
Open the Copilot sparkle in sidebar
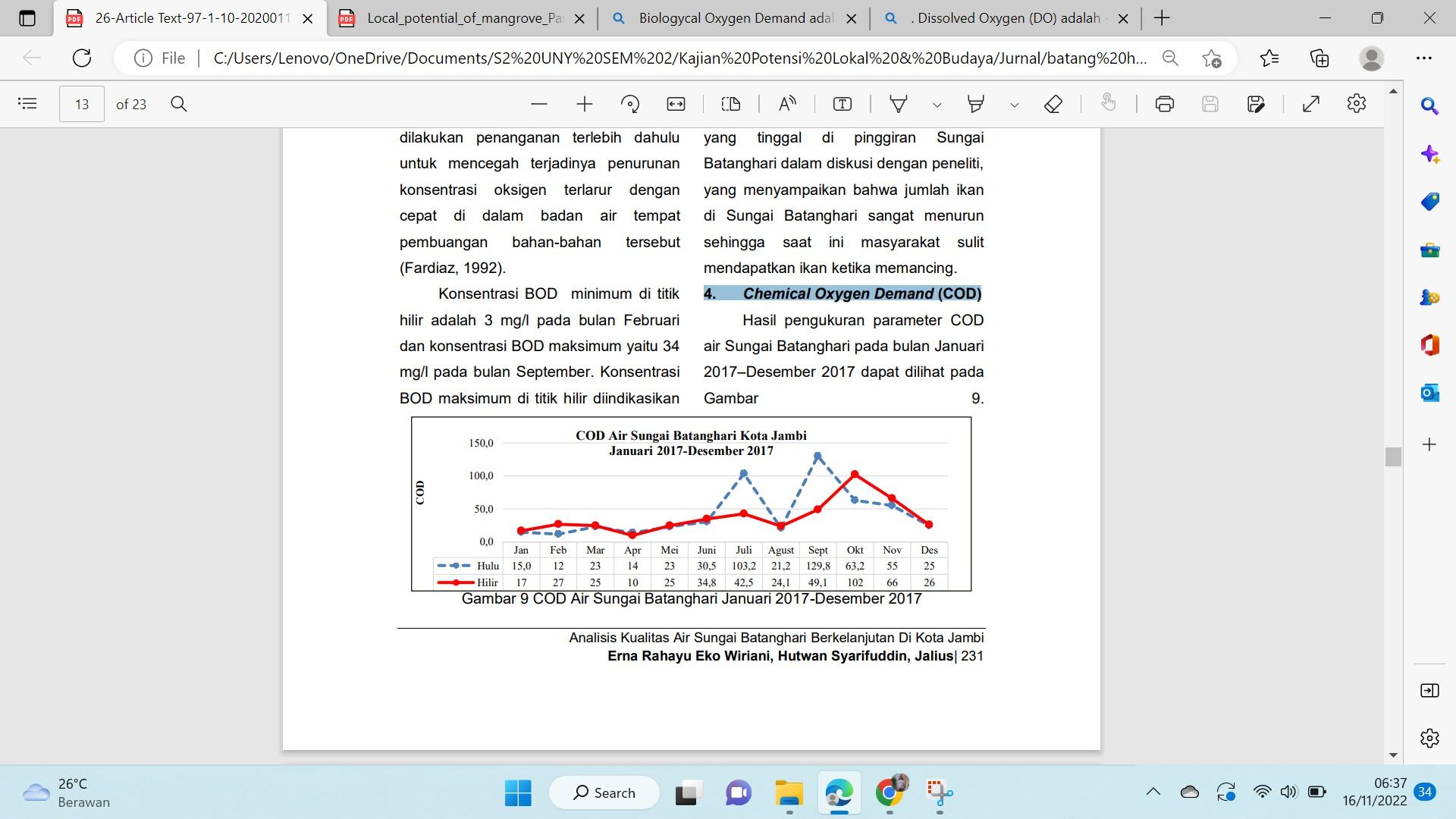click(1429, 154)
